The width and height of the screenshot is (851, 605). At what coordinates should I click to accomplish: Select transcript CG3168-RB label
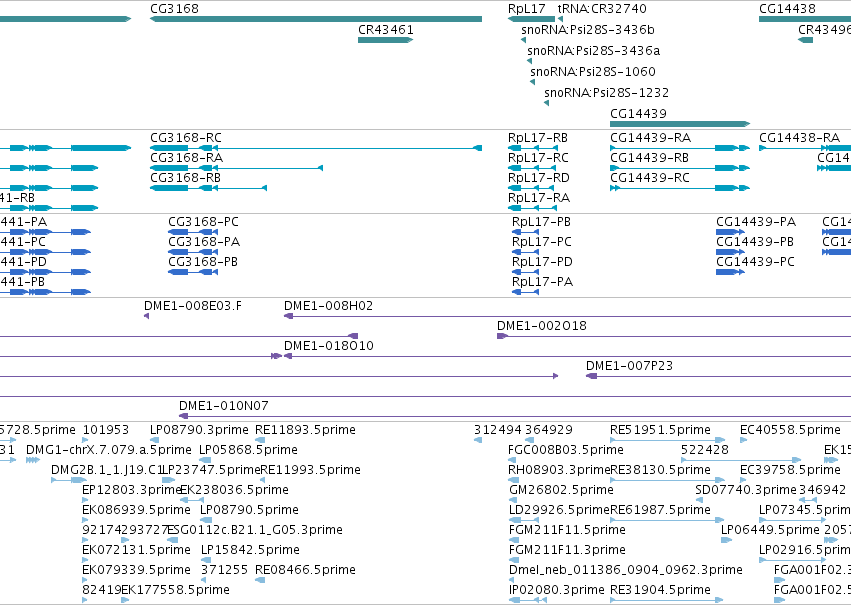(x=186, y=178)
